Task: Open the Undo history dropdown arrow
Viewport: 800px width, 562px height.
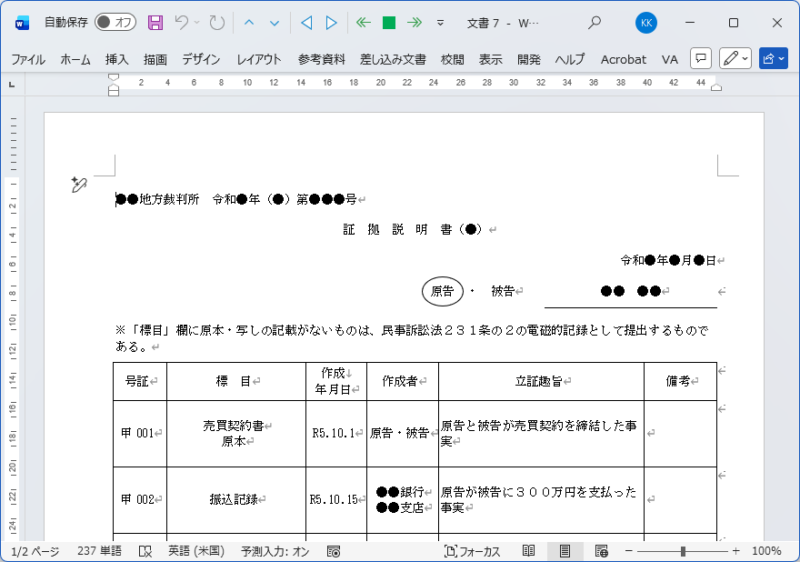Action: 197,22
